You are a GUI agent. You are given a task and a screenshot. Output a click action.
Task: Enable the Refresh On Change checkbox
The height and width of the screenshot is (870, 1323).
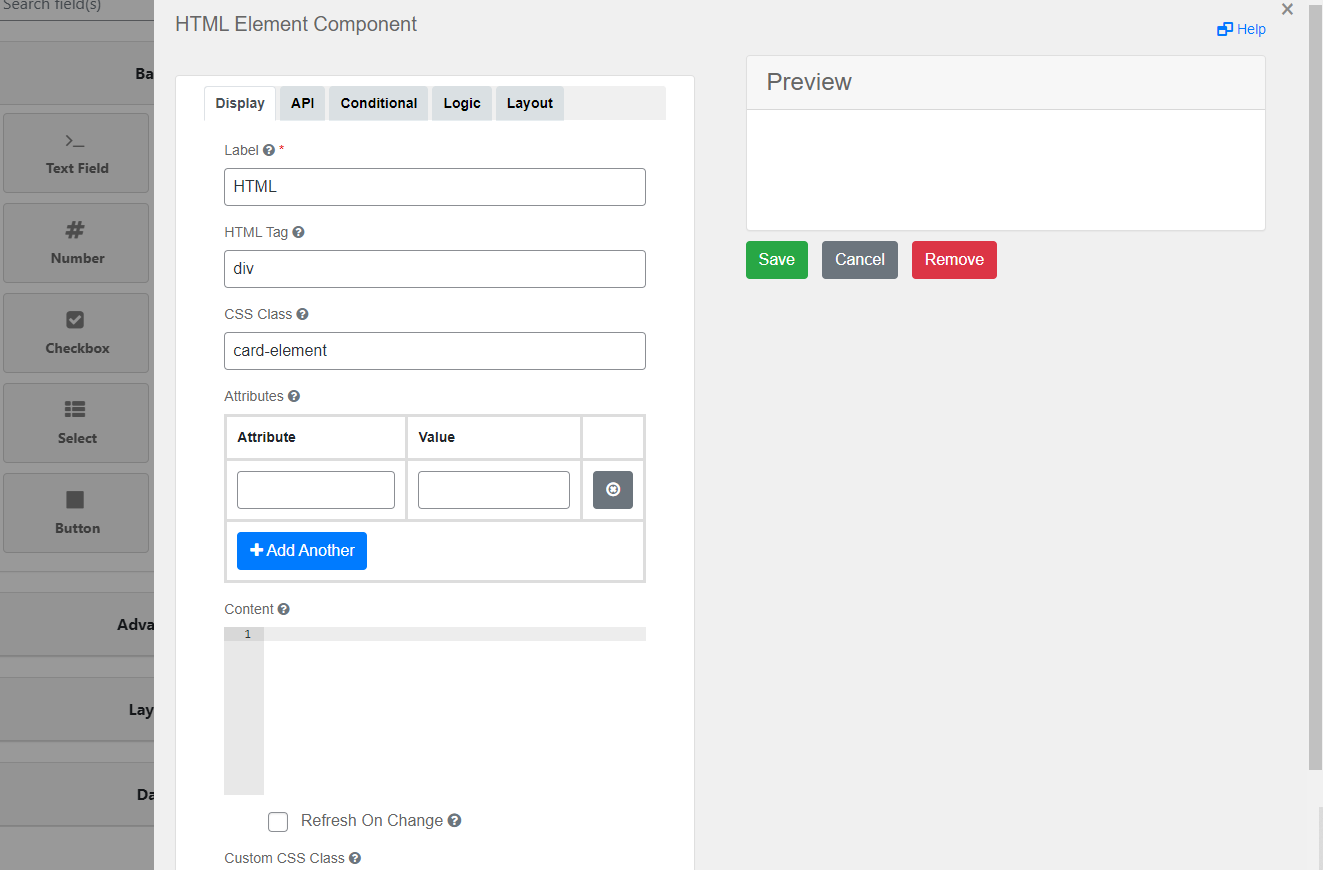coord(278,821)
